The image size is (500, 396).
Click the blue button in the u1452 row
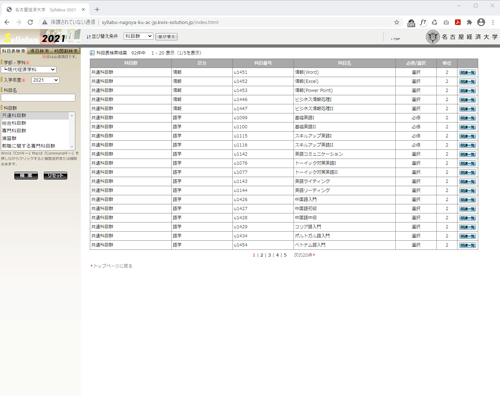coord(467,82)
